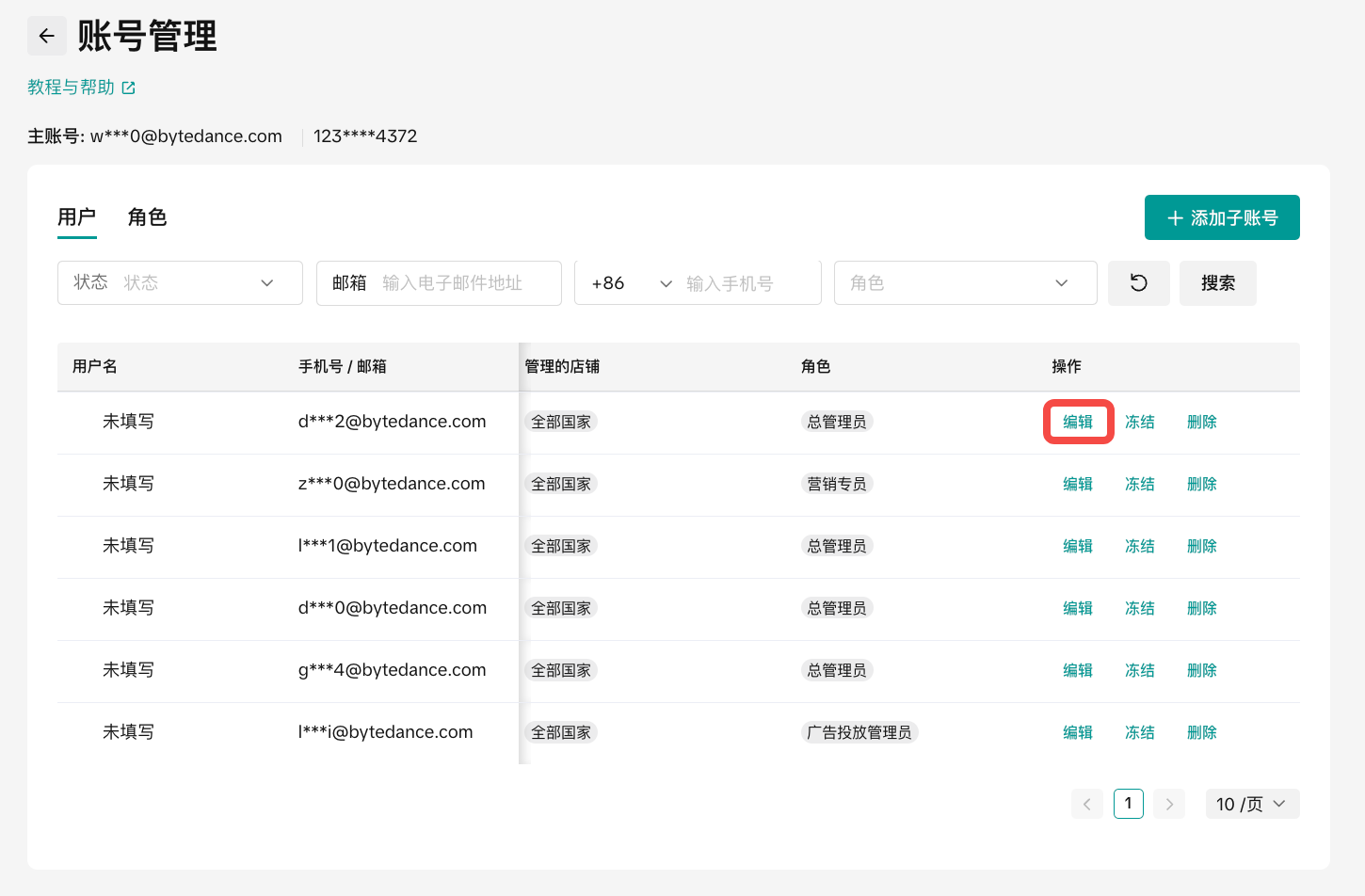1365x896 pixels.
Task: Click the reset filters refresh icon
Action: 1138,283
